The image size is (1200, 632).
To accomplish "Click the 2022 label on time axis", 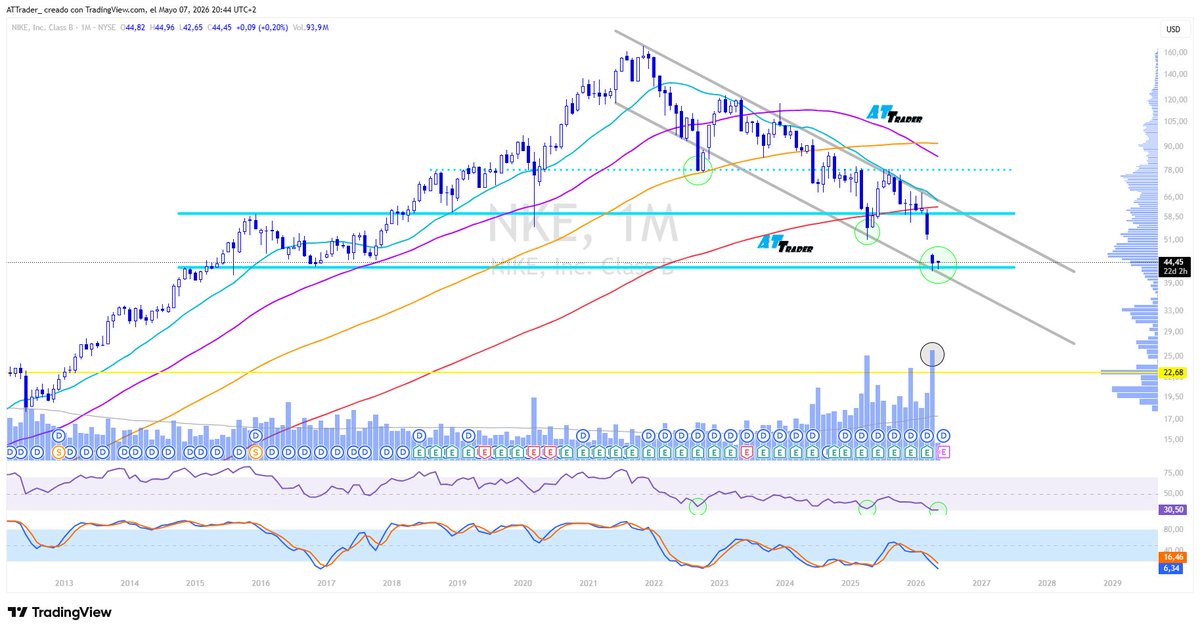I will coord(654,581).
